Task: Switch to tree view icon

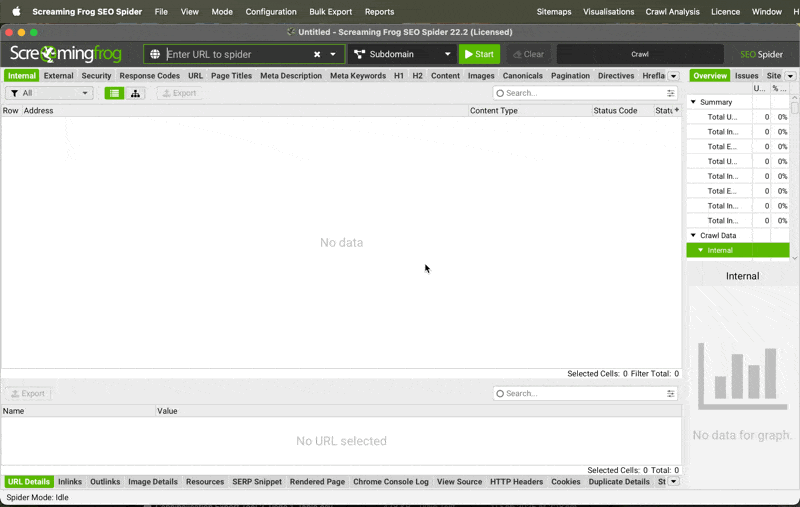Action: (x=136, y=93)
